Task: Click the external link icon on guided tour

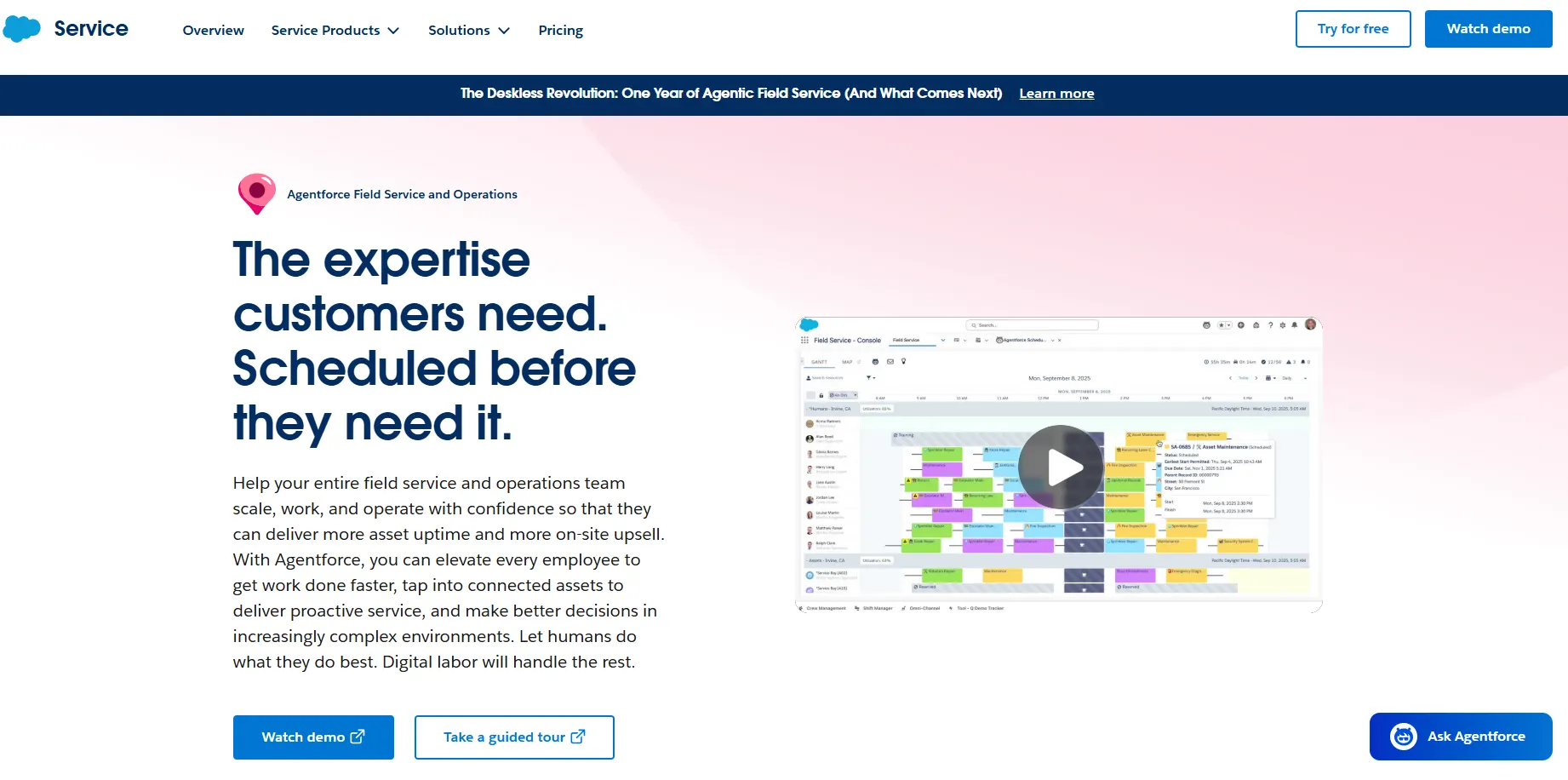Action: pos(578,737)
